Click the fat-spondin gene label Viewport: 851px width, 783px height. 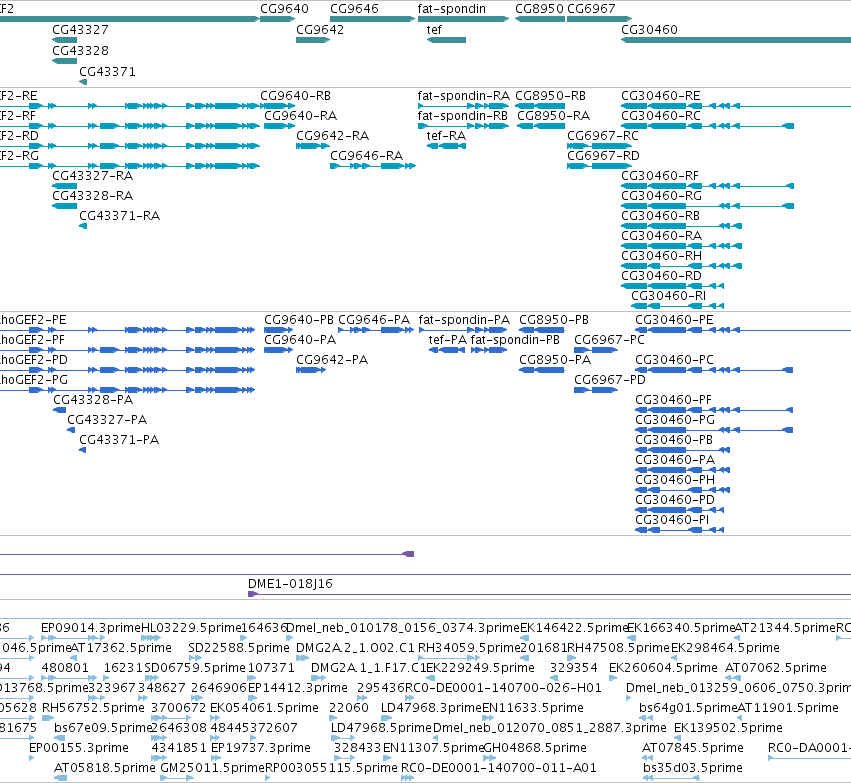[x=452, y=9]
